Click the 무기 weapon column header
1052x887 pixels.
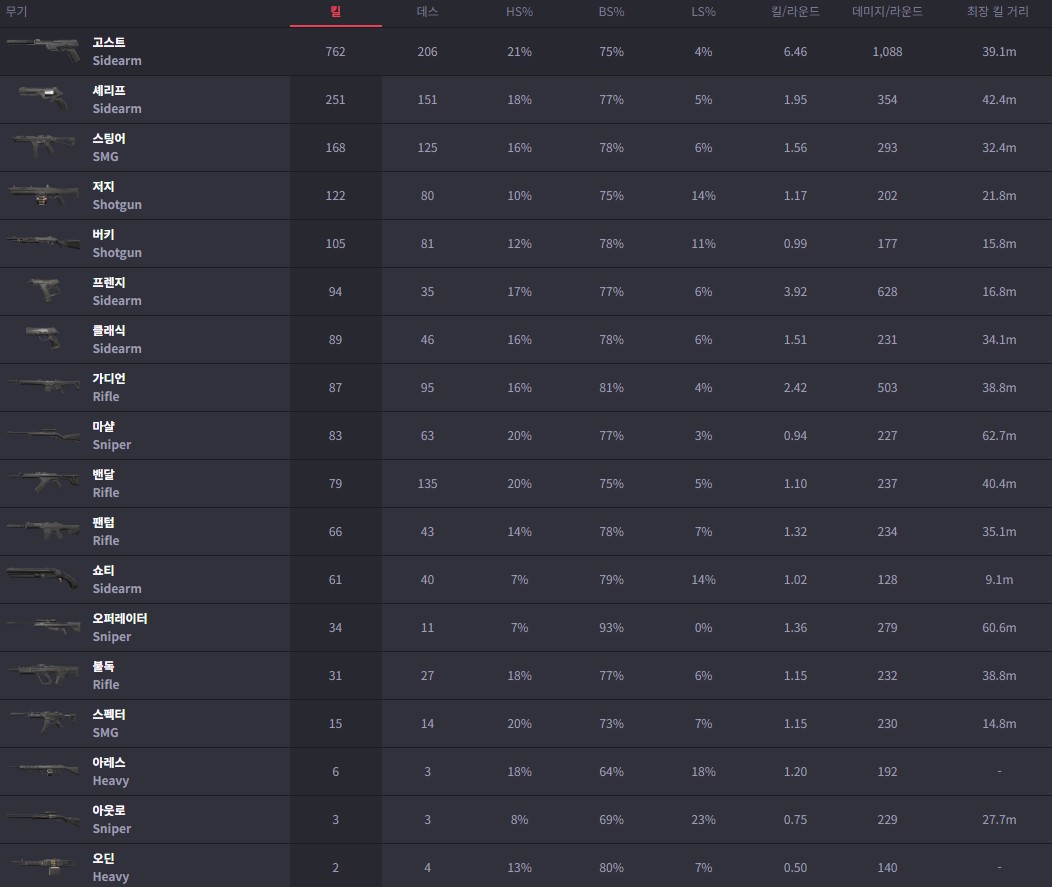16,11
